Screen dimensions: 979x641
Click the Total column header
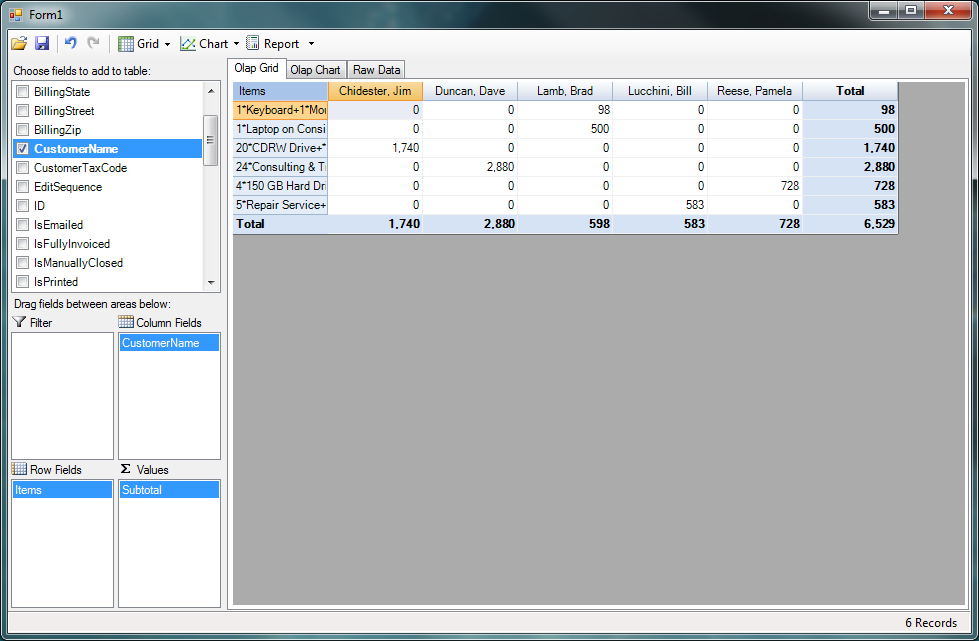point(850,91)
